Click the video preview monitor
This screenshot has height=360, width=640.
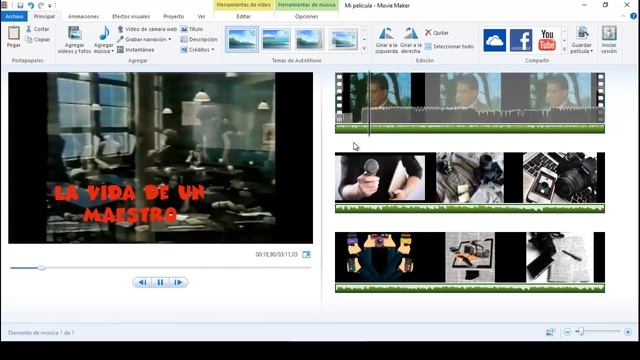(160, 158)
